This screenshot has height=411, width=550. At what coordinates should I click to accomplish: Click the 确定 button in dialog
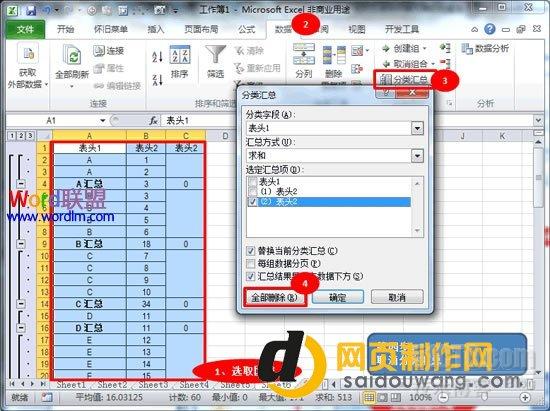pos(337,298)
